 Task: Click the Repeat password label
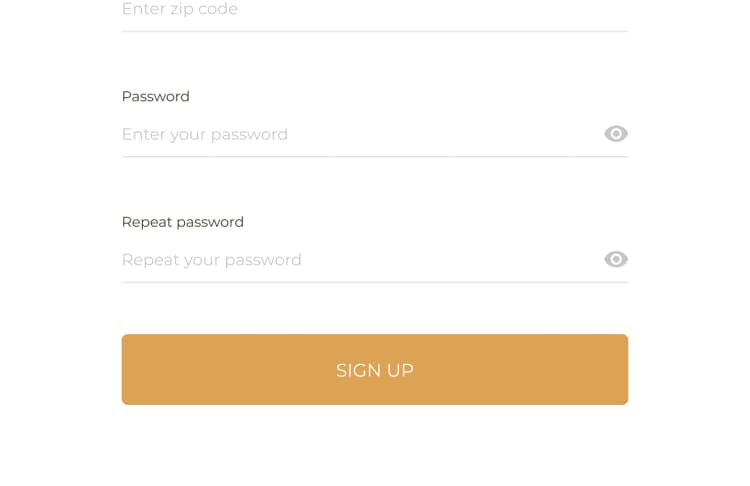[182, 222]
